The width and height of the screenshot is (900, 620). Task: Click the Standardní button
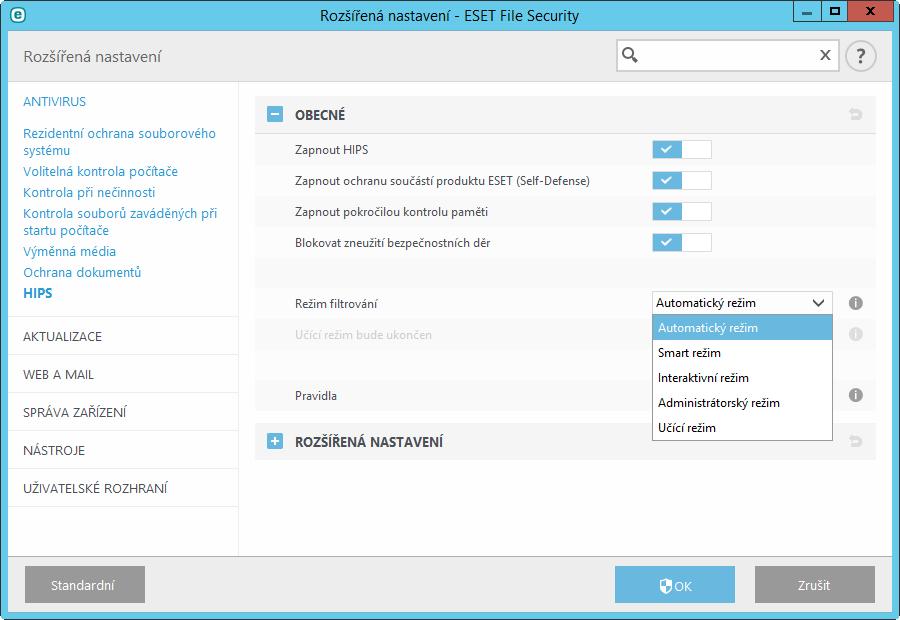pyautogui.click(x=85, y=584)
